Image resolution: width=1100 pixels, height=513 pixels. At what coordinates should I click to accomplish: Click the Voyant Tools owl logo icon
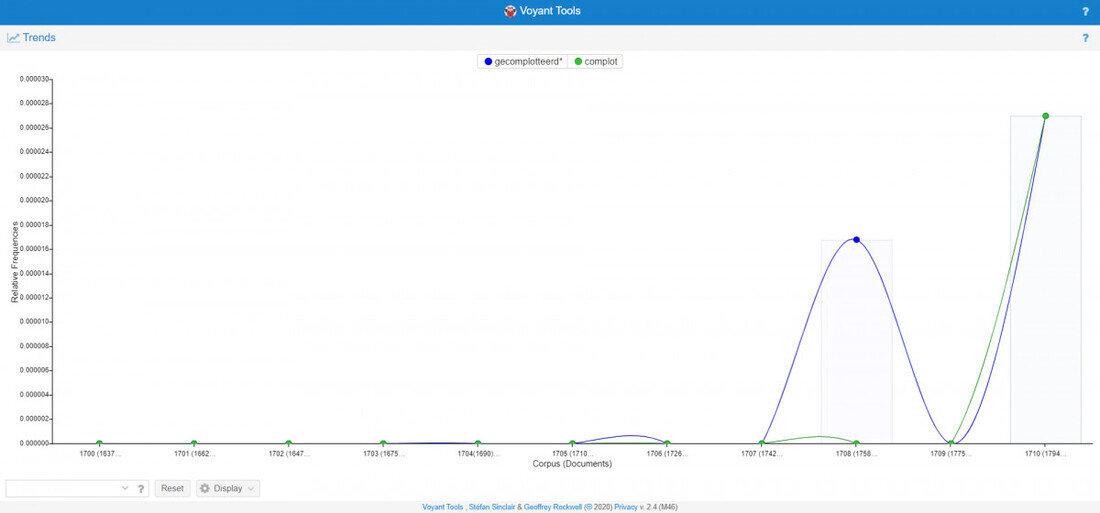click(x=510, y=11)
